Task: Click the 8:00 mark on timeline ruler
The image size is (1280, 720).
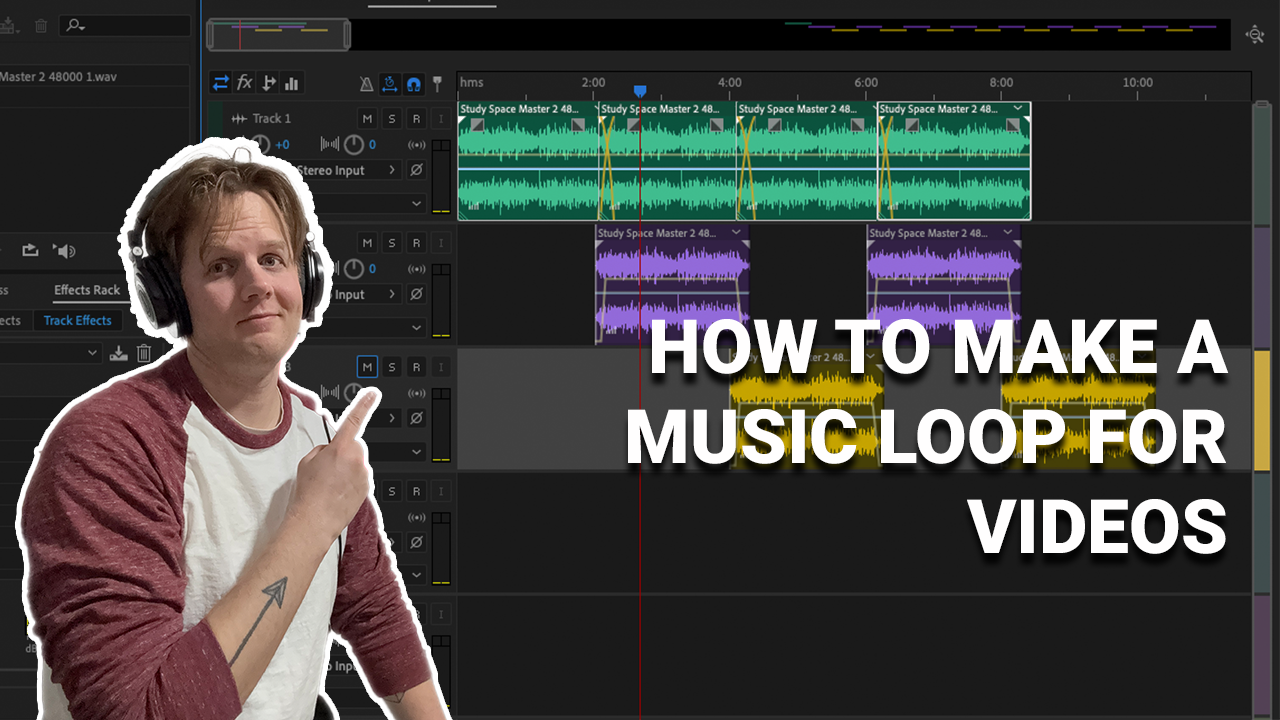Action: 1001,83
